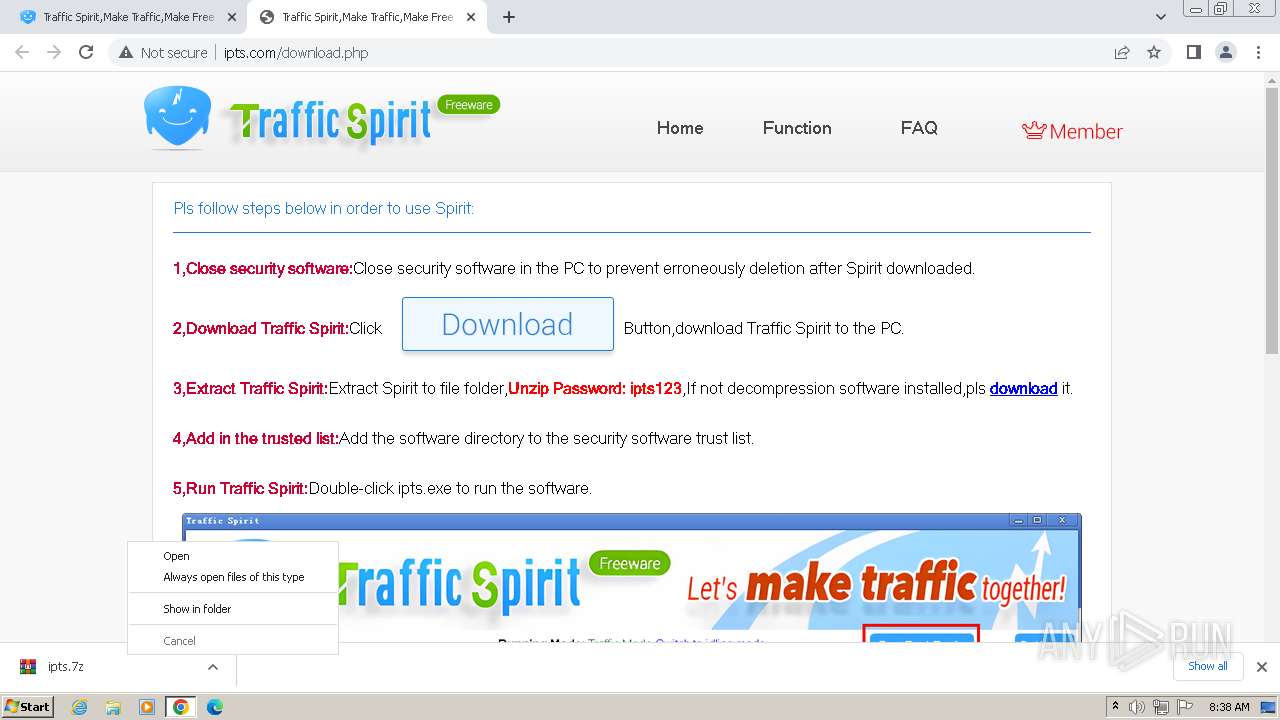
Task: Click the share page icon in address bar
Action: coord(1122,52)
